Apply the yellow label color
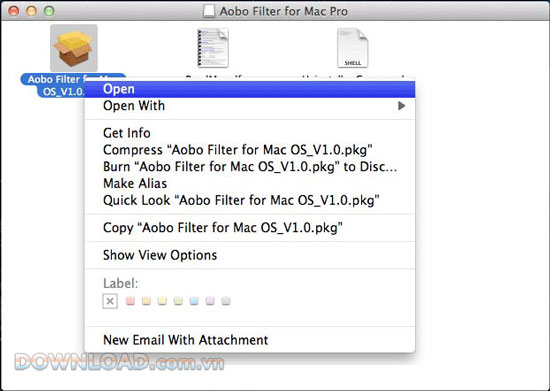This screenshot has width=550, height=391. click(x=162, y=301)
